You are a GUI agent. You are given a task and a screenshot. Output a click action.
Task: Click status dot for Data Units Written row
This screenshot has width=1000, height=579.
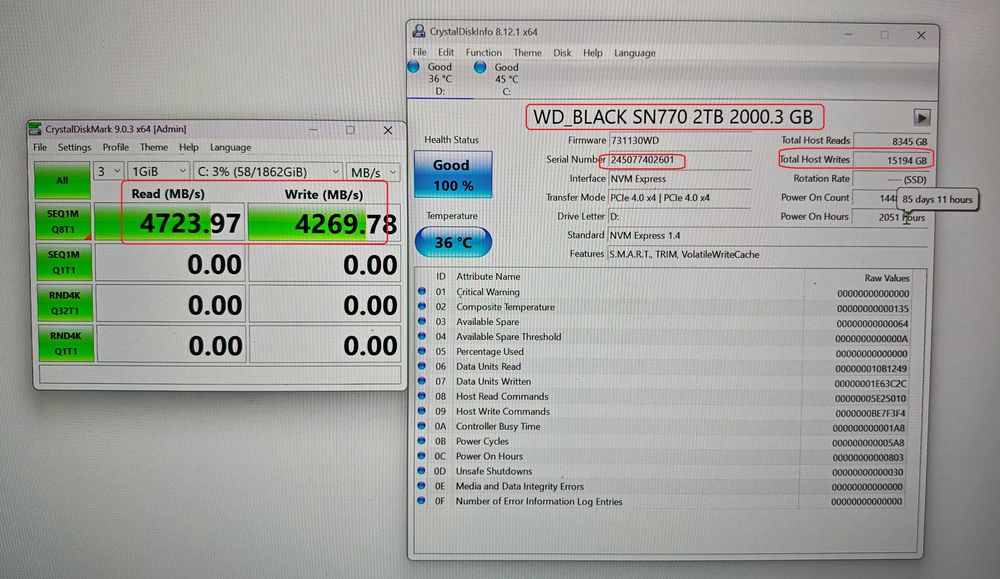422,381
